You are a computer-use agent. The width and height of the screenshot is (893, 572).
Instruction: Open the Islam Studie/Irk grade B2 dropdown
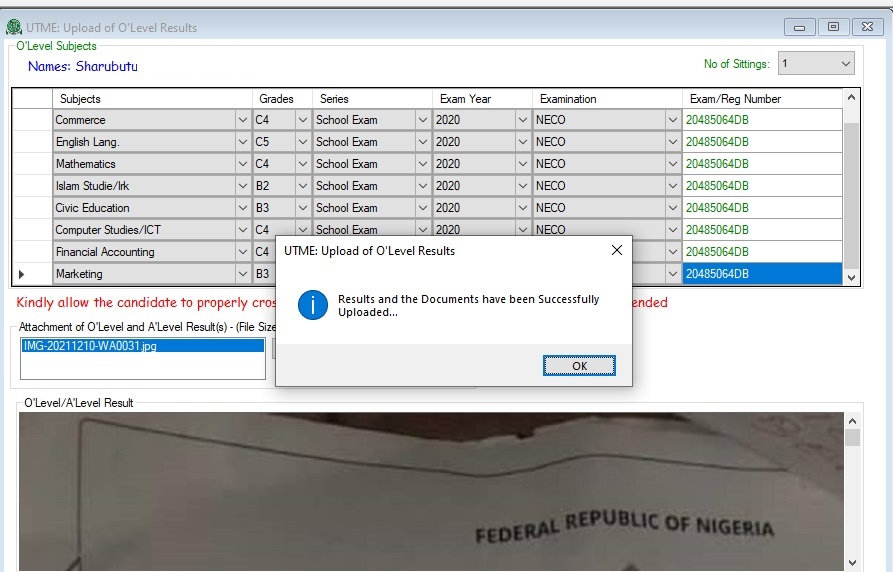pos(302,186)
